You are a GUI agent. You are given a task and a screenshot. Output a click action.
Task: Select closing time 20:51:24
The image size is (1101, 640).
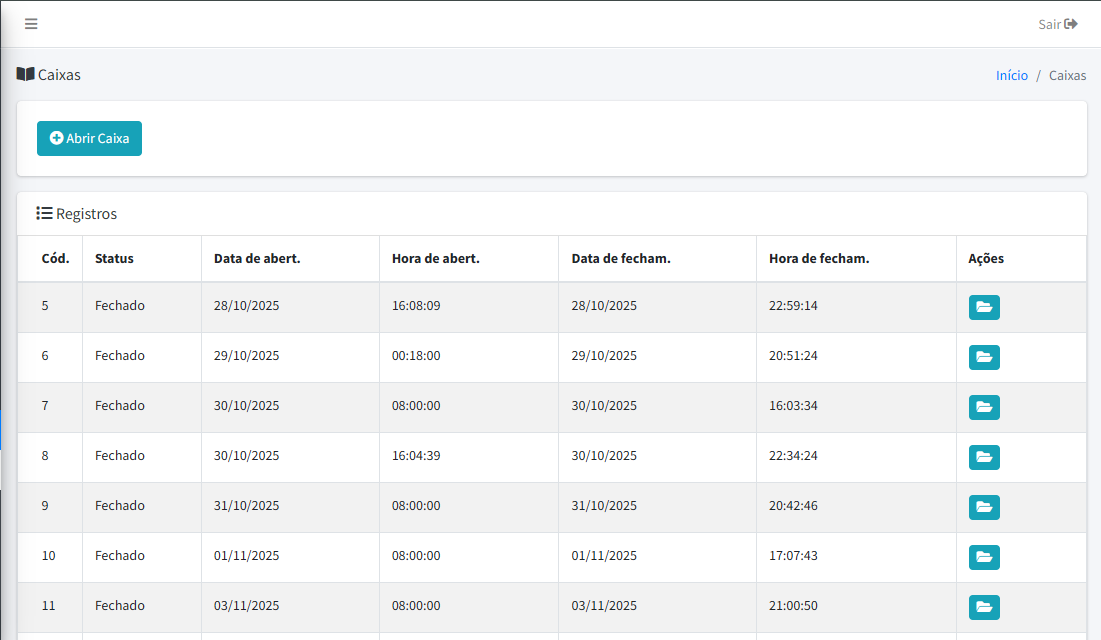click(x=793, y=355)
